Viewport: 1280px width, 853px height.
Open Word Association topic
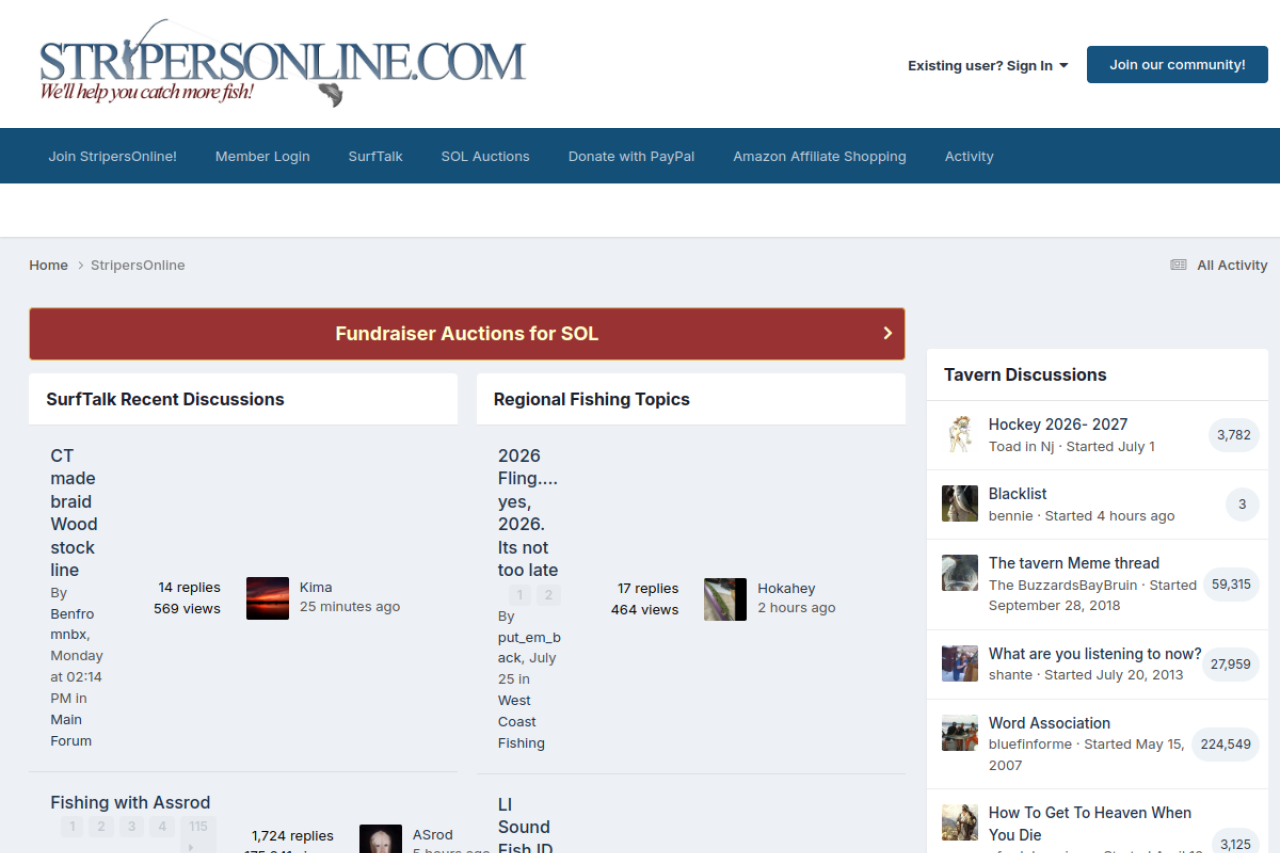(1050, 723)
